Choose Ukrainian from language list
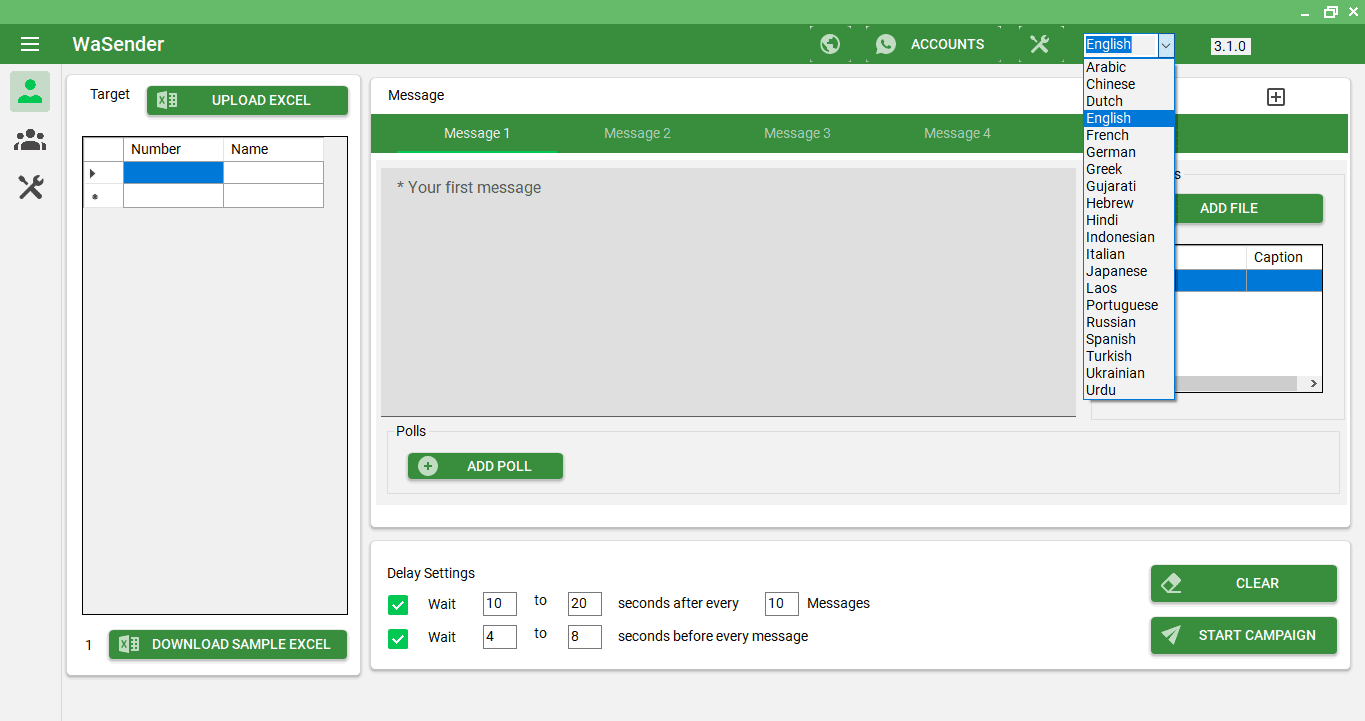This screenshot has width=1365, height=721. [1129, 373]
